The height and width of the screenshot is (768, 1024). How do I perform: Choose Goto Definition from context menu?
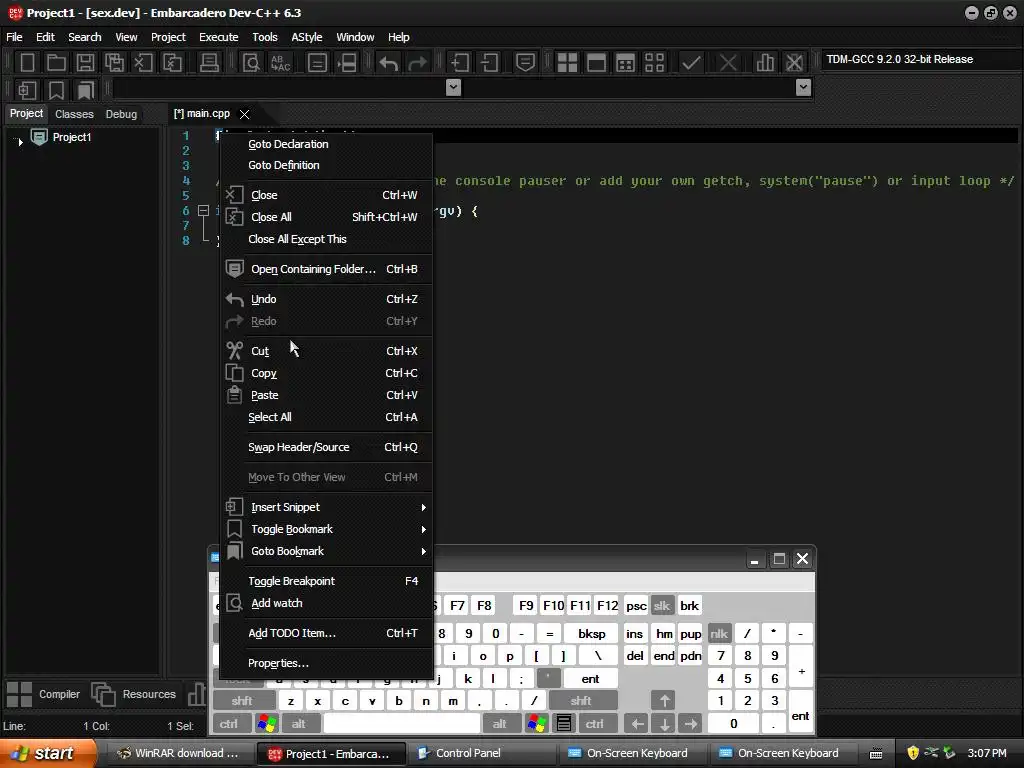point(327,165)
